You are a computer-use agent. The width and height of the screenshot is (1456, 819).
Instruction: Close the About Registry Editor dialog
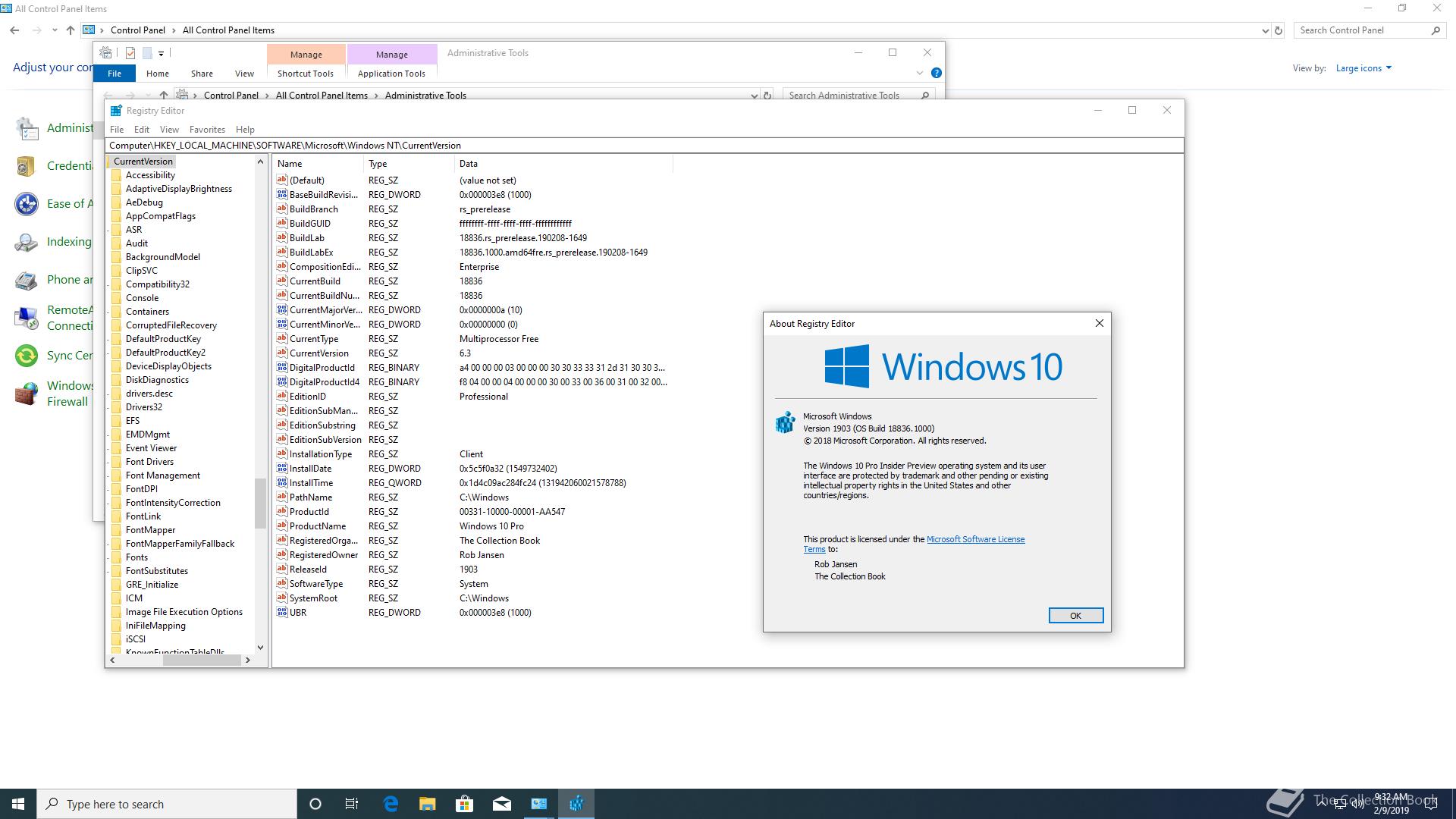click(1099, 323)
